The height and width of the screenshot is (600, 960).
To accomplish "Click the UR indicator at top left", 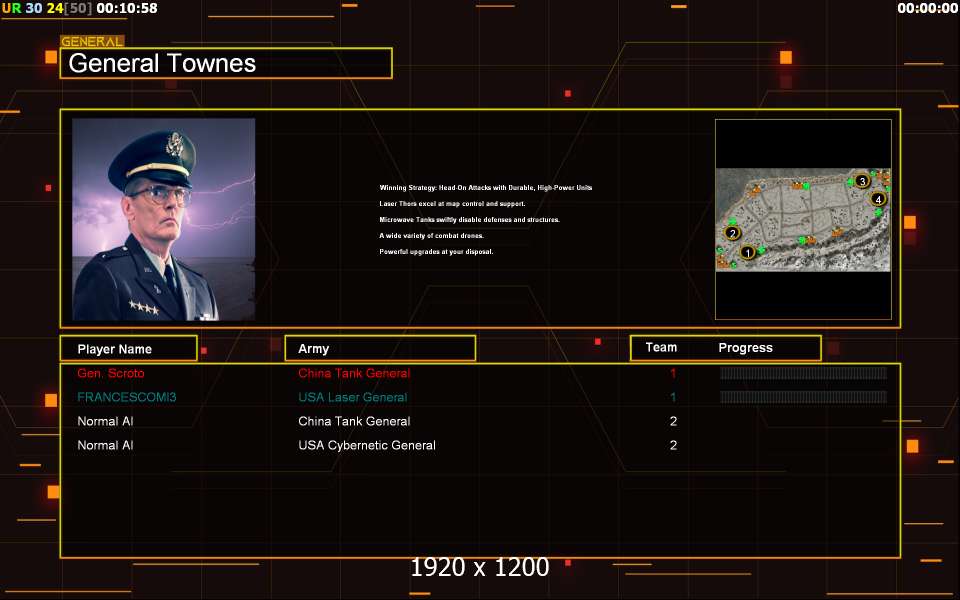I will [x=12, y=9].
